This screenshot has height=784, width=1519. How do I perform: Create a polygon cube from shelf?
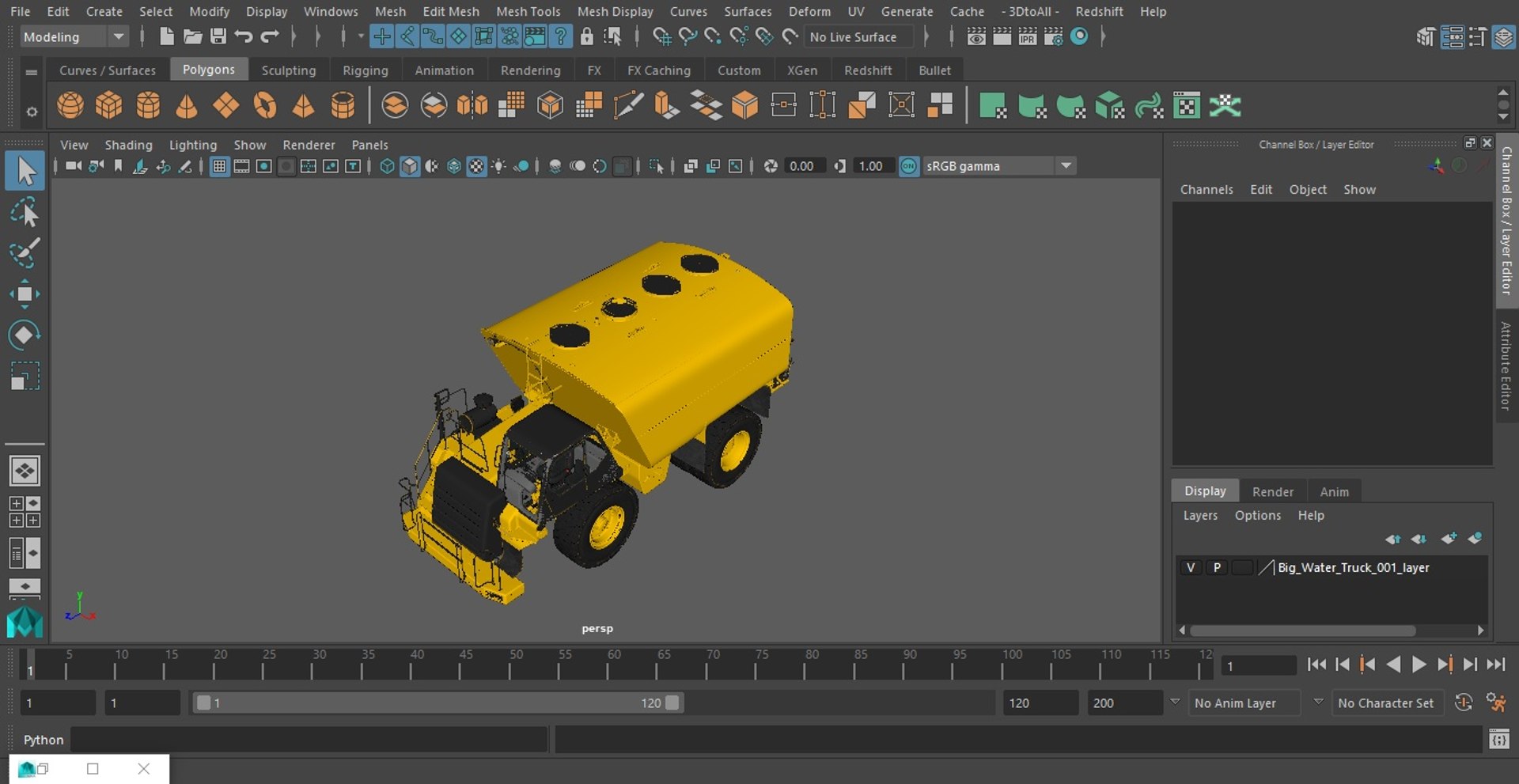(x=109, y=105)
